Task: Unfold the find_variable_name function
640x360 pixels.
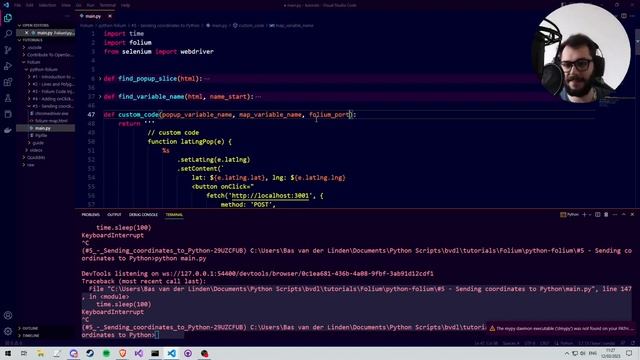Action: point(100,97)
